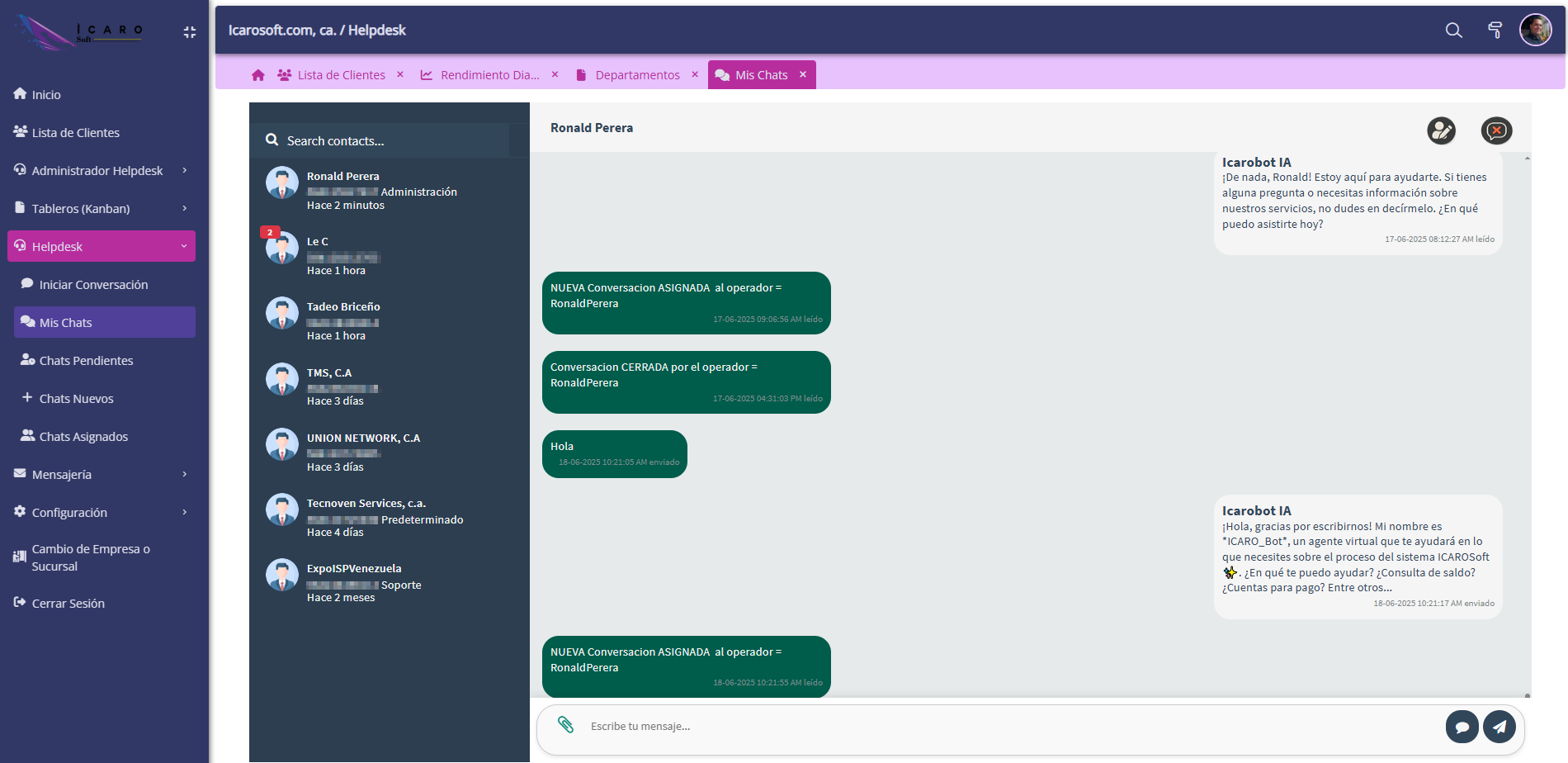Image resolution: width=1568 pixels, height=763 pixels.
Task: Close the Mis Chats tab
Action: pyautogui.click(x=803, y=74)
